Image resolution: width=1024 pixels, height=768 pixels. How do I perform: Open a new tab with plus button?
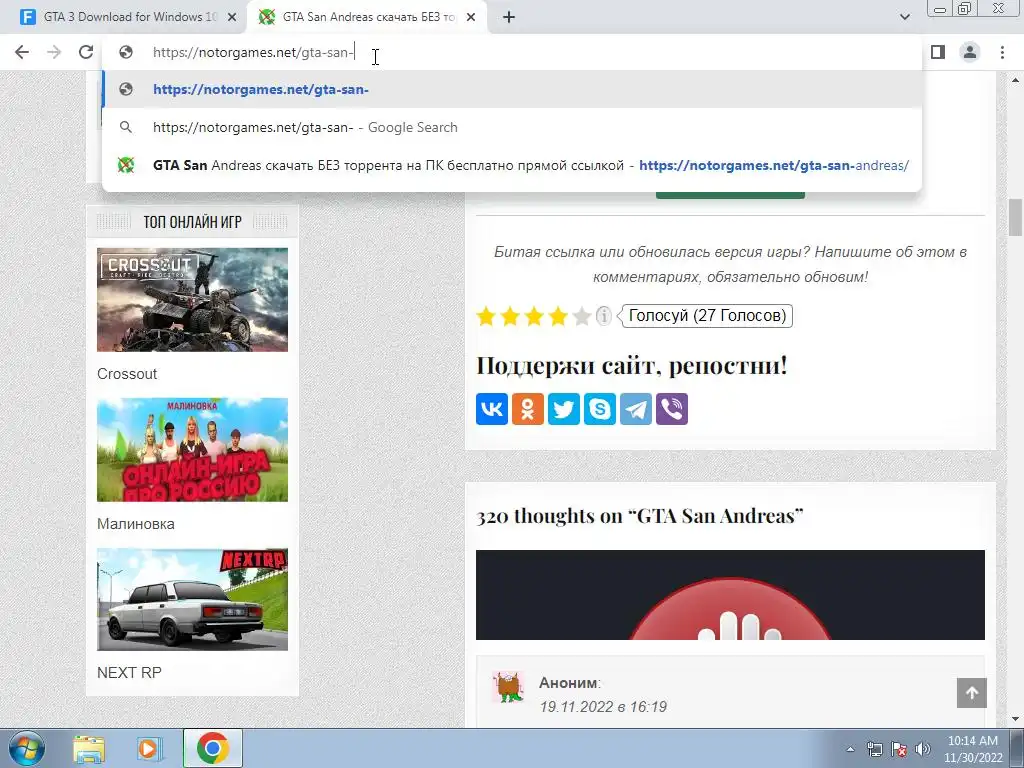509,17
